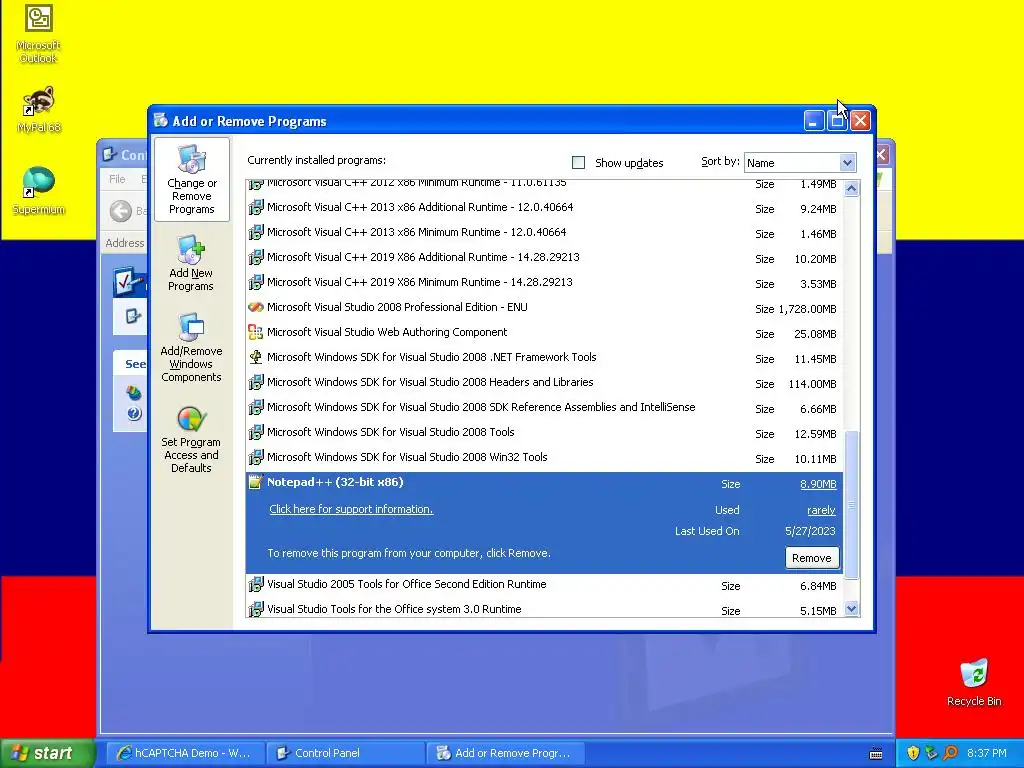Select Microsoft Visual Studio Web Authoring Component
Viewport: 1024px width, 768px height.
(544, 332)
